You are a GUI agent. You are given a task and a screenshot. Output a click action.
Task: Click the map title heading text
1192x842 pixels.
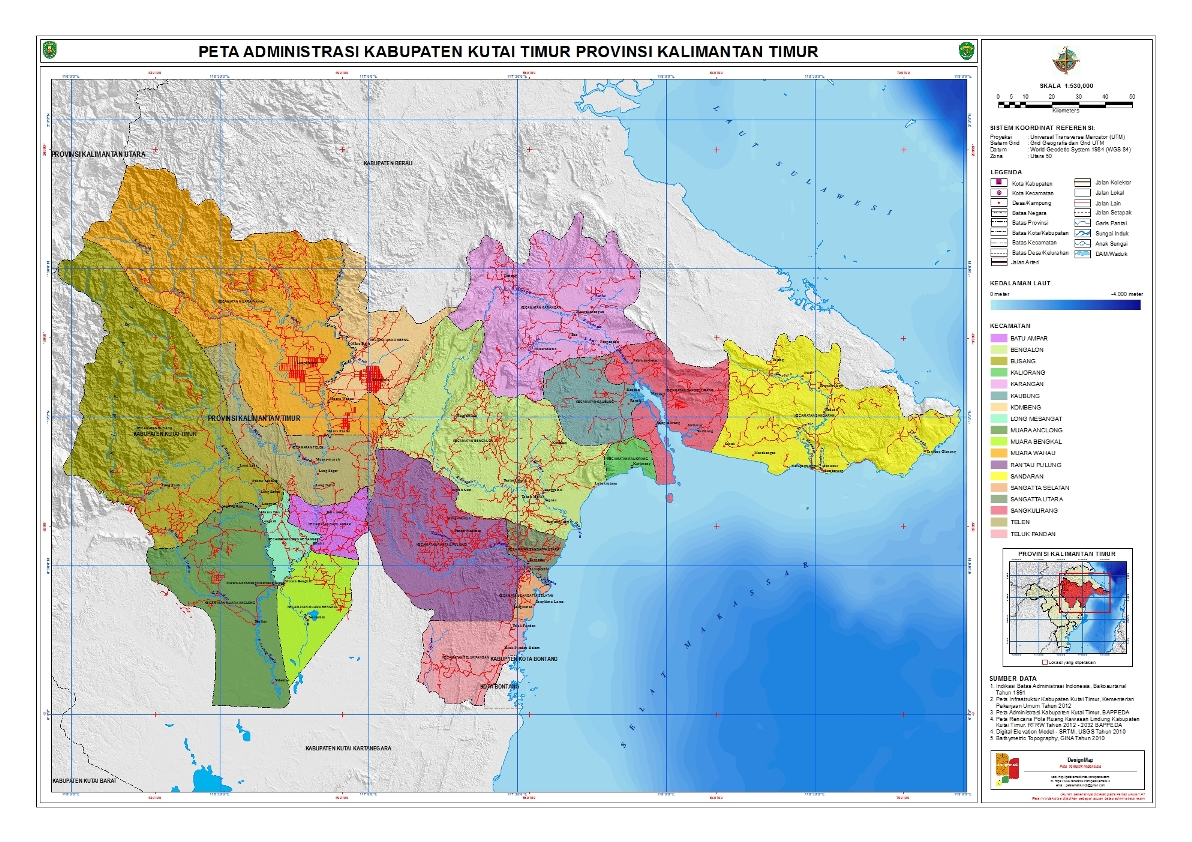click(508, 51)
